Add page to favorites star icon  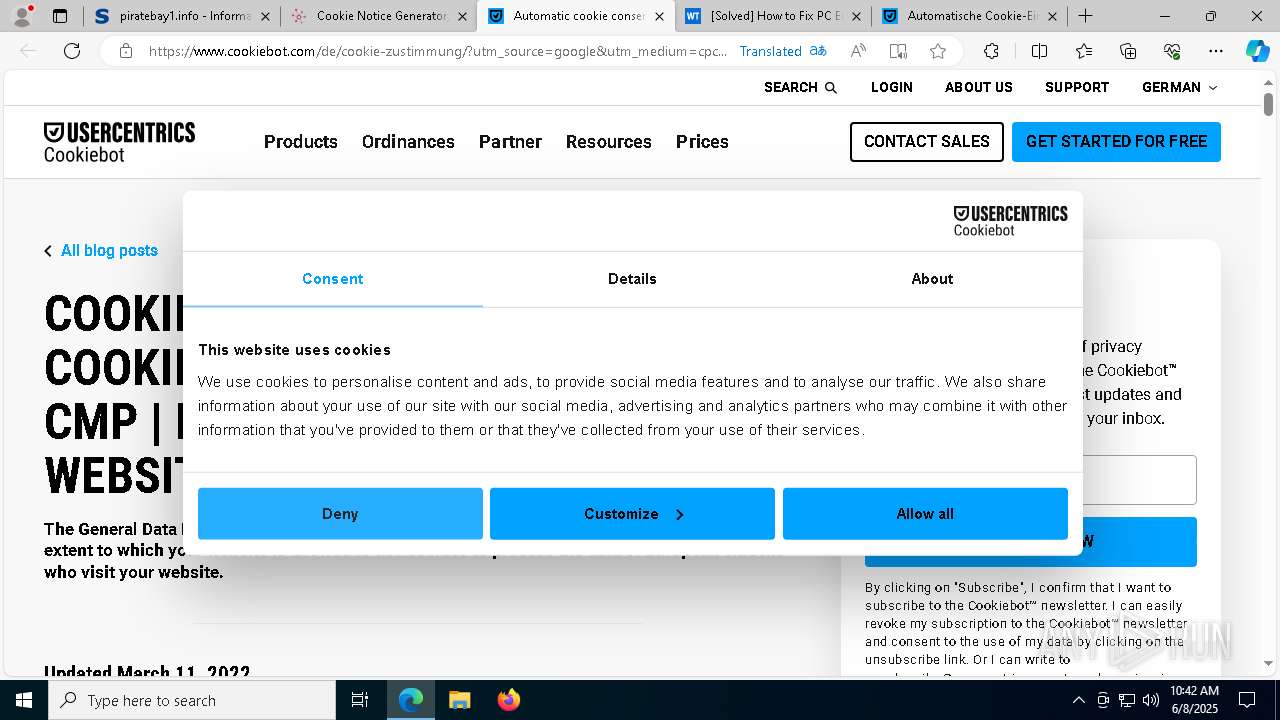pyautogui.click(x=938, y=51)
